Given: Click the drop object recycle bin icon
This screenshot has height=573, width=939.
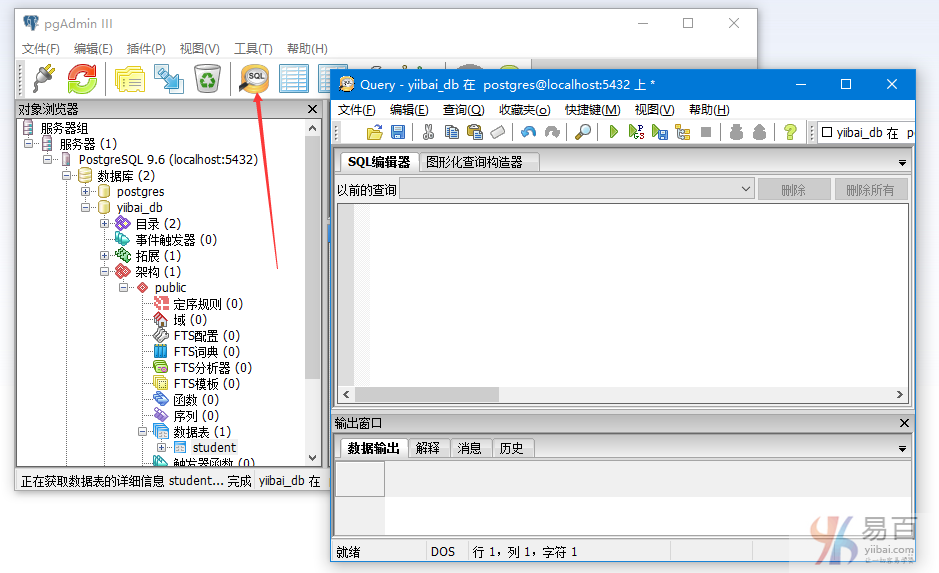Looking at the screenshot, I should [207, 78].
